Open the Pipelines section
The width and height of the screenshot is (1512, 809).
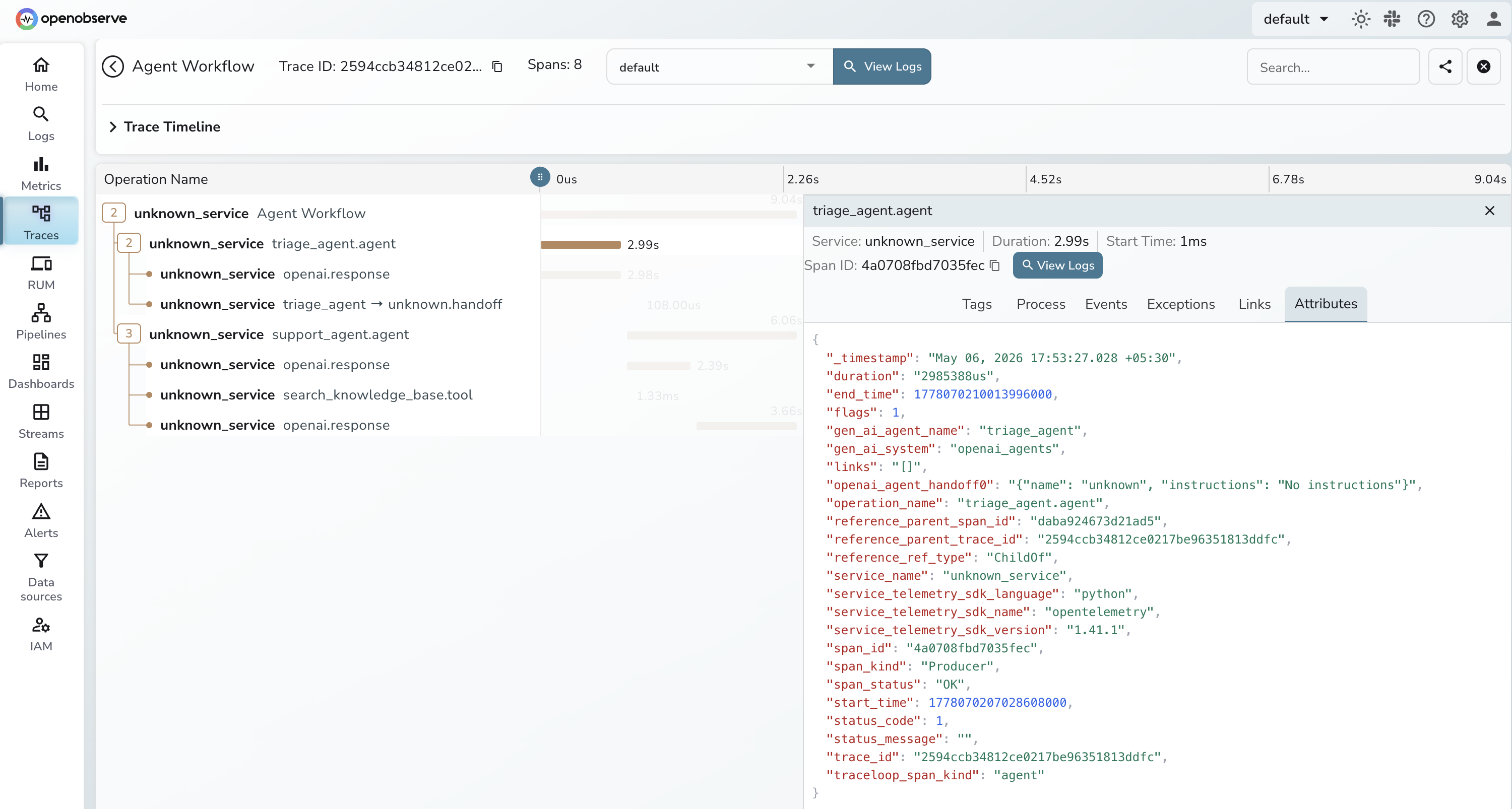point(41,321)
